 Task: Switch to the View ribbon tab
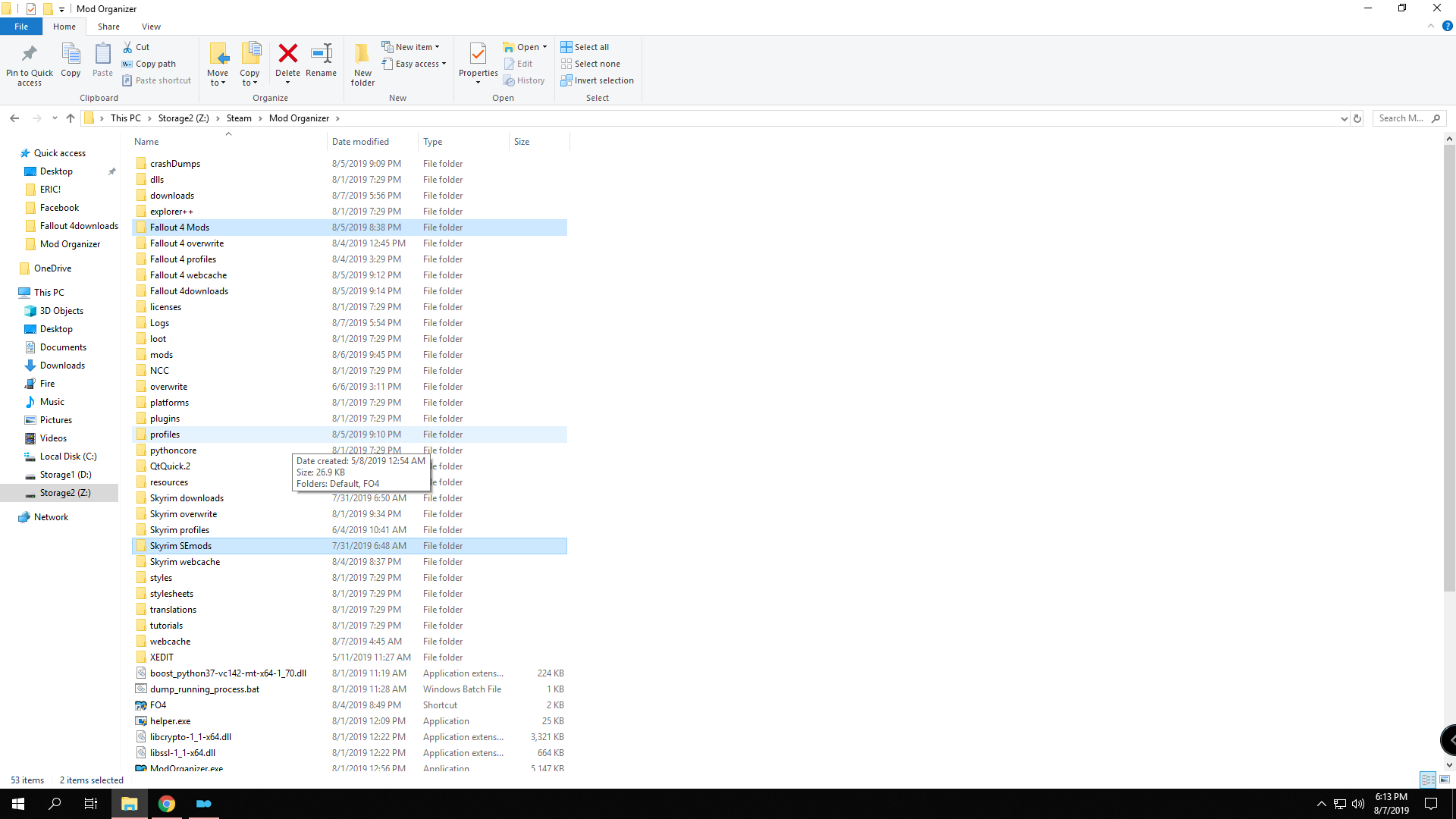[151, 26]
